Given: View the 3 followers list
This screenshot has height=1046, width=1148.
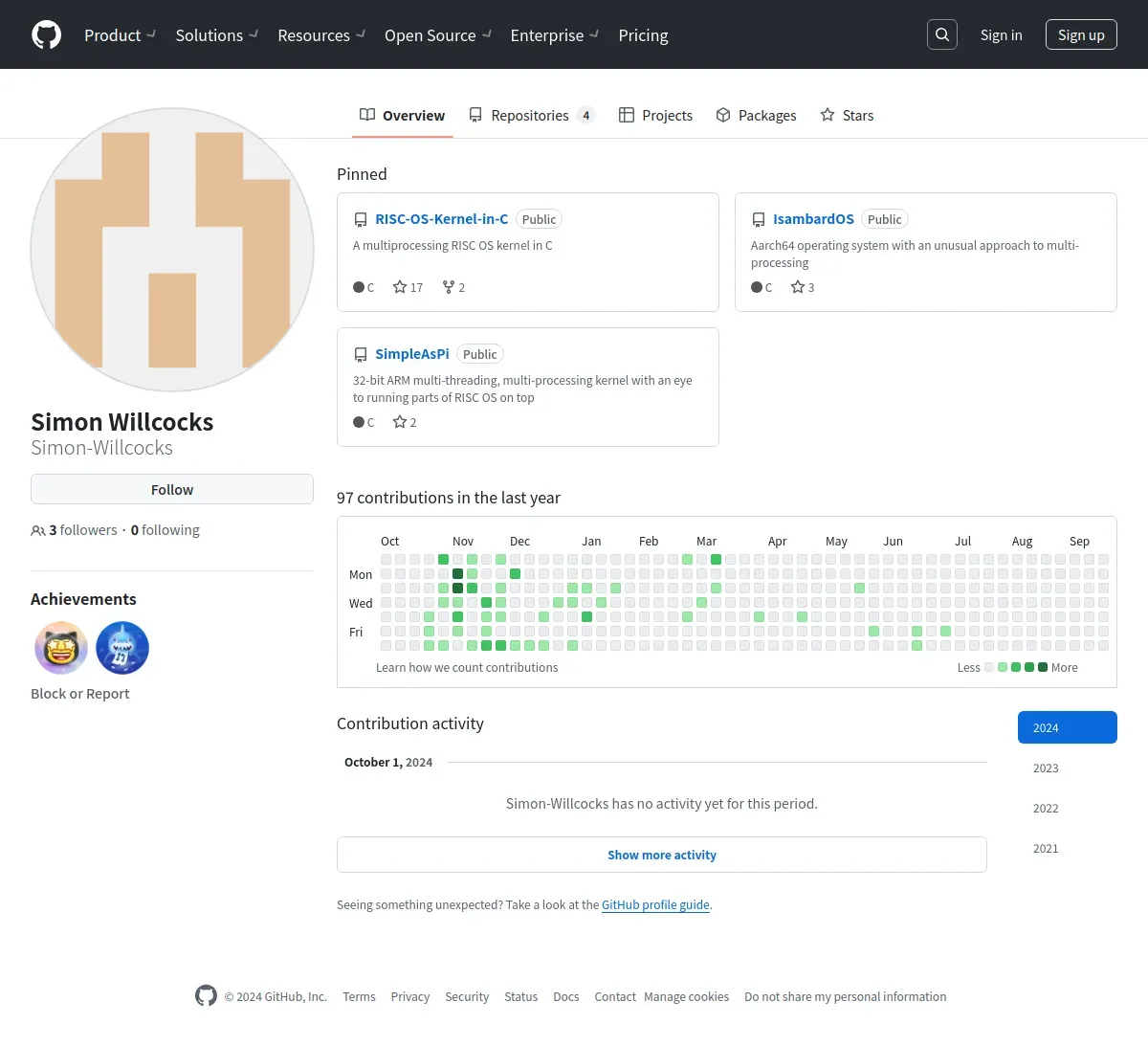Looking at the screenshot, I should pyautogui.click(x=82, y=530).
